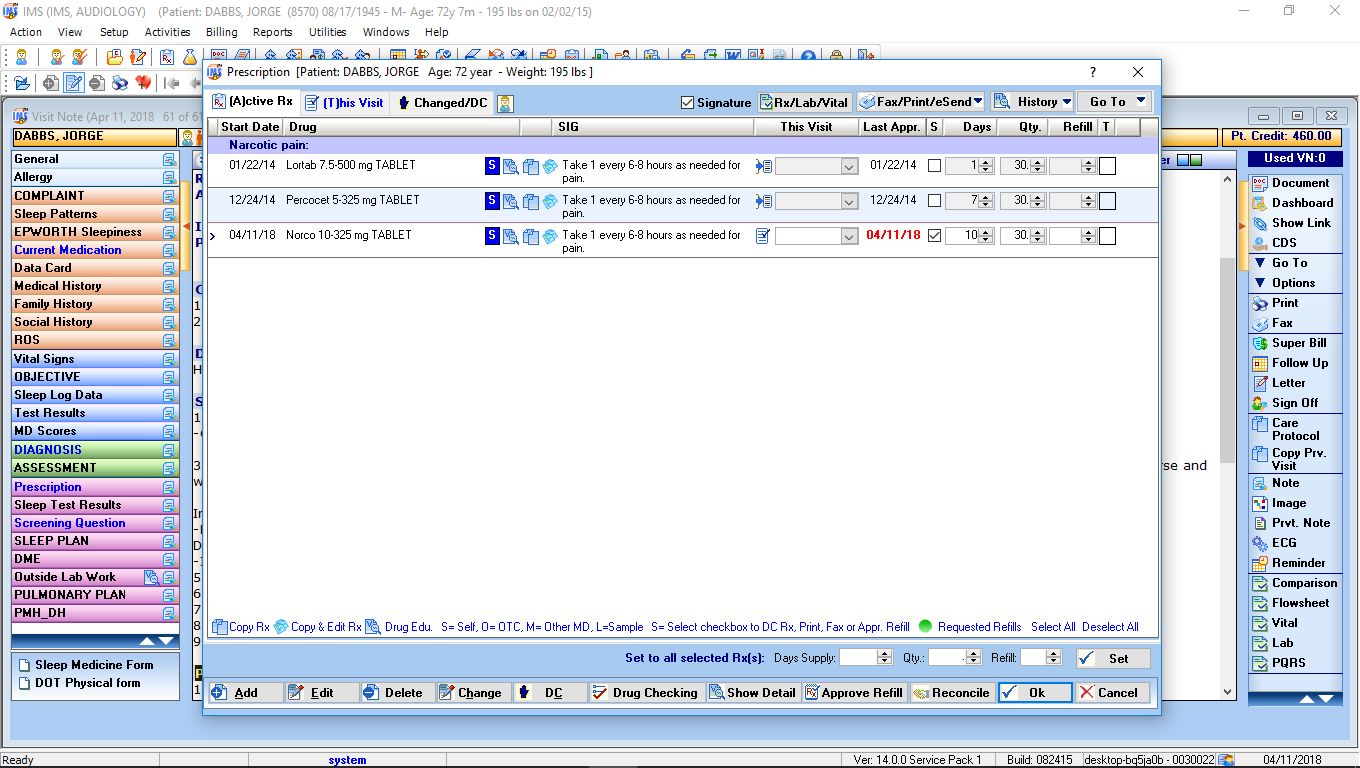This screenshot has width=1360, height=768.
Task: Open This Visit dropdown for Lortab
Action: tap(849, 167)
